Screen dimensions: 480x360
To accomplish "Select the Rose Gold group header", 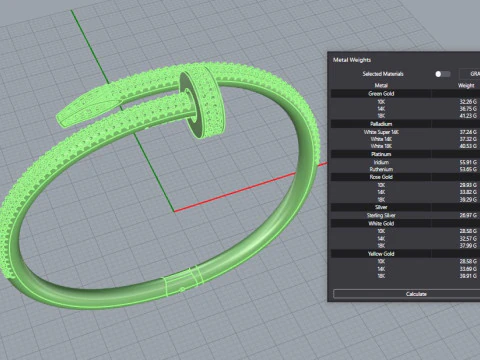I will coord(405,177).
